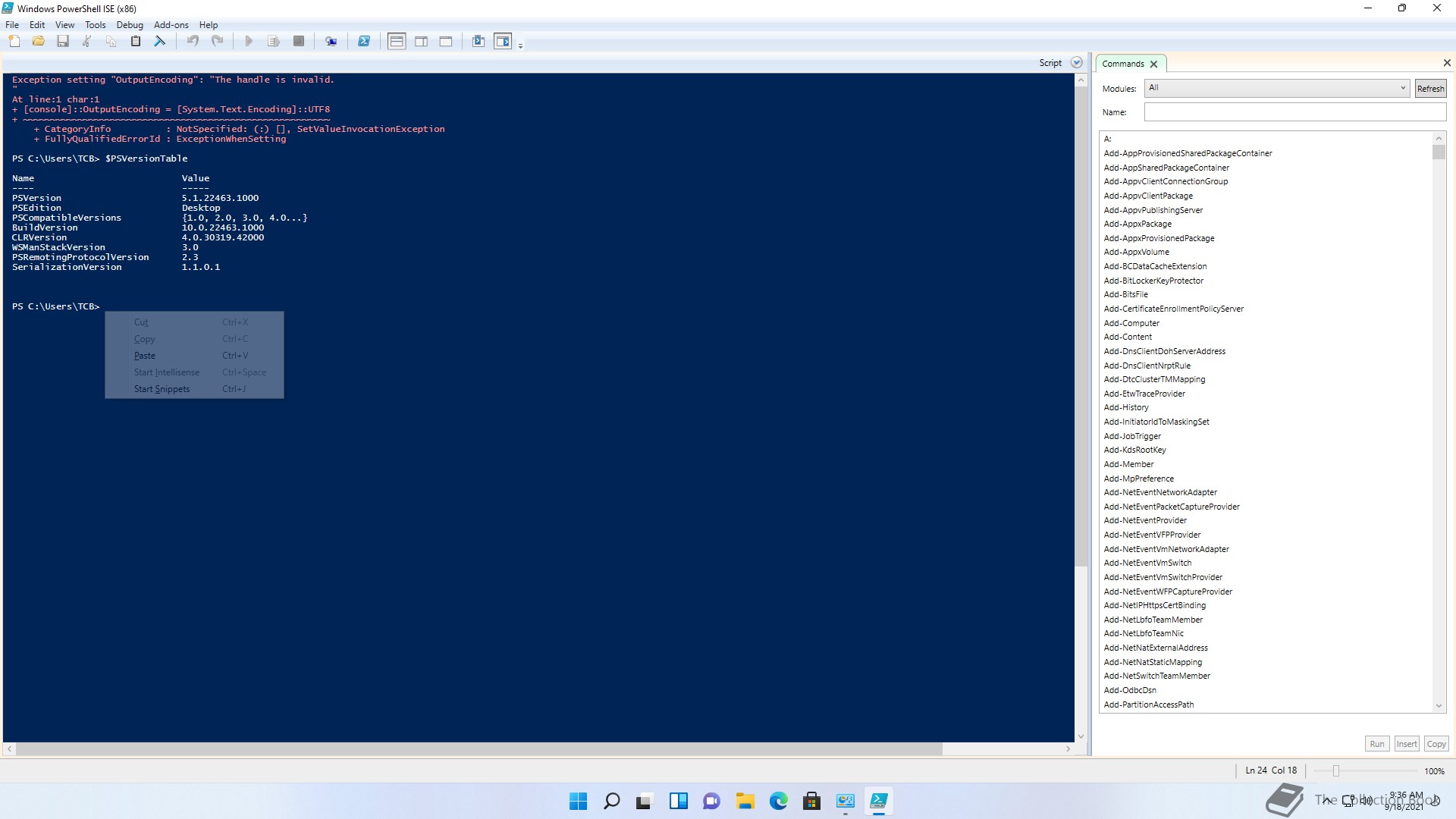Screen dimensions: 1456x819
Task: Expand the Script pane chevron
Action: pos(1076,63)
